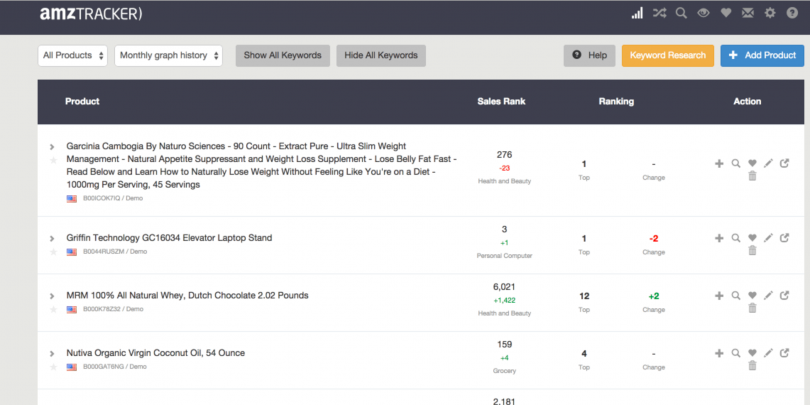This screenshot has width=810, height=405.
Task: Open Griffin Technology GC16034 Elevator Laptop Stand title
Action: click(169, 238)
